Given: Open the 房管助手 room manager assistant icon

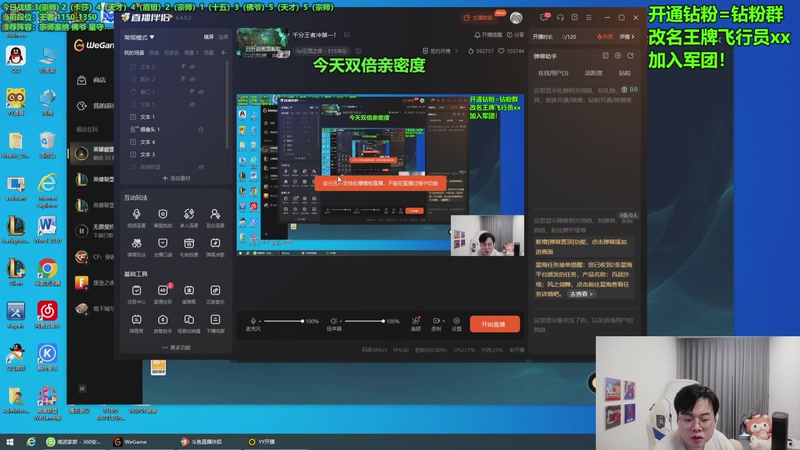Looking at the screenshot, I should [163, 320].
